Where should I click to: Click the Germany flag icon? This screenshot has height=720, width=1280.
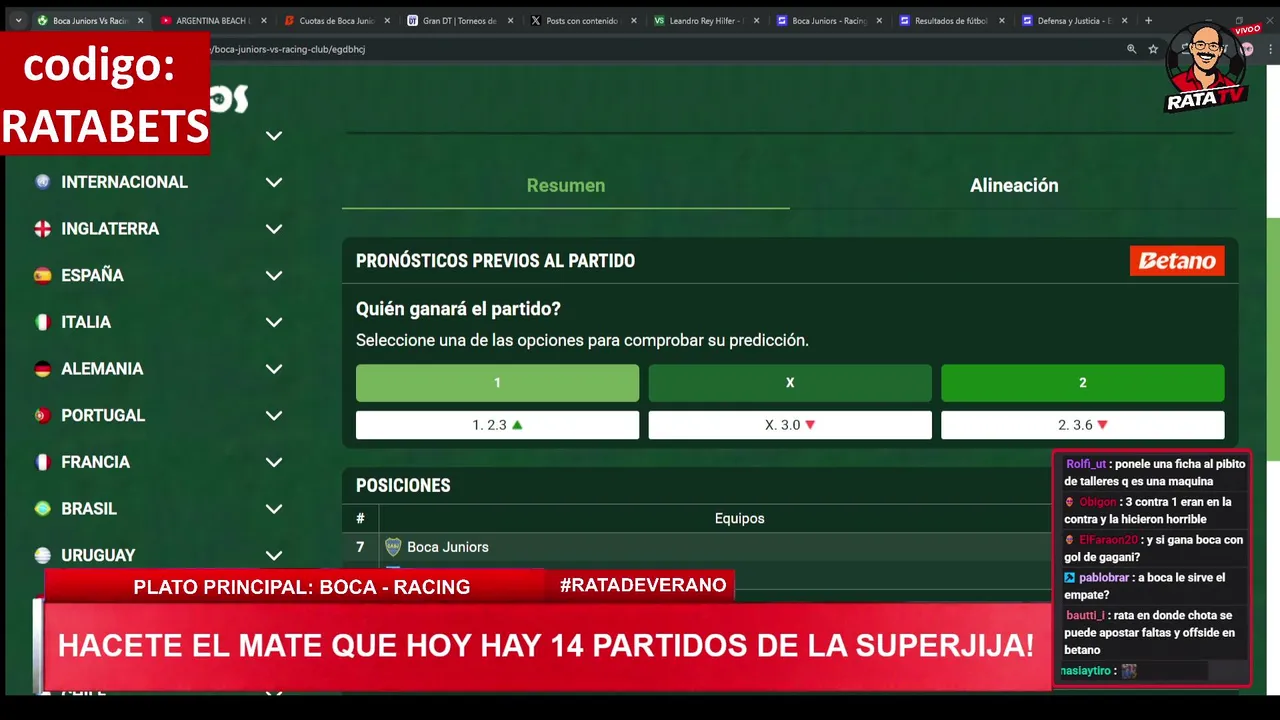(42, 369)
